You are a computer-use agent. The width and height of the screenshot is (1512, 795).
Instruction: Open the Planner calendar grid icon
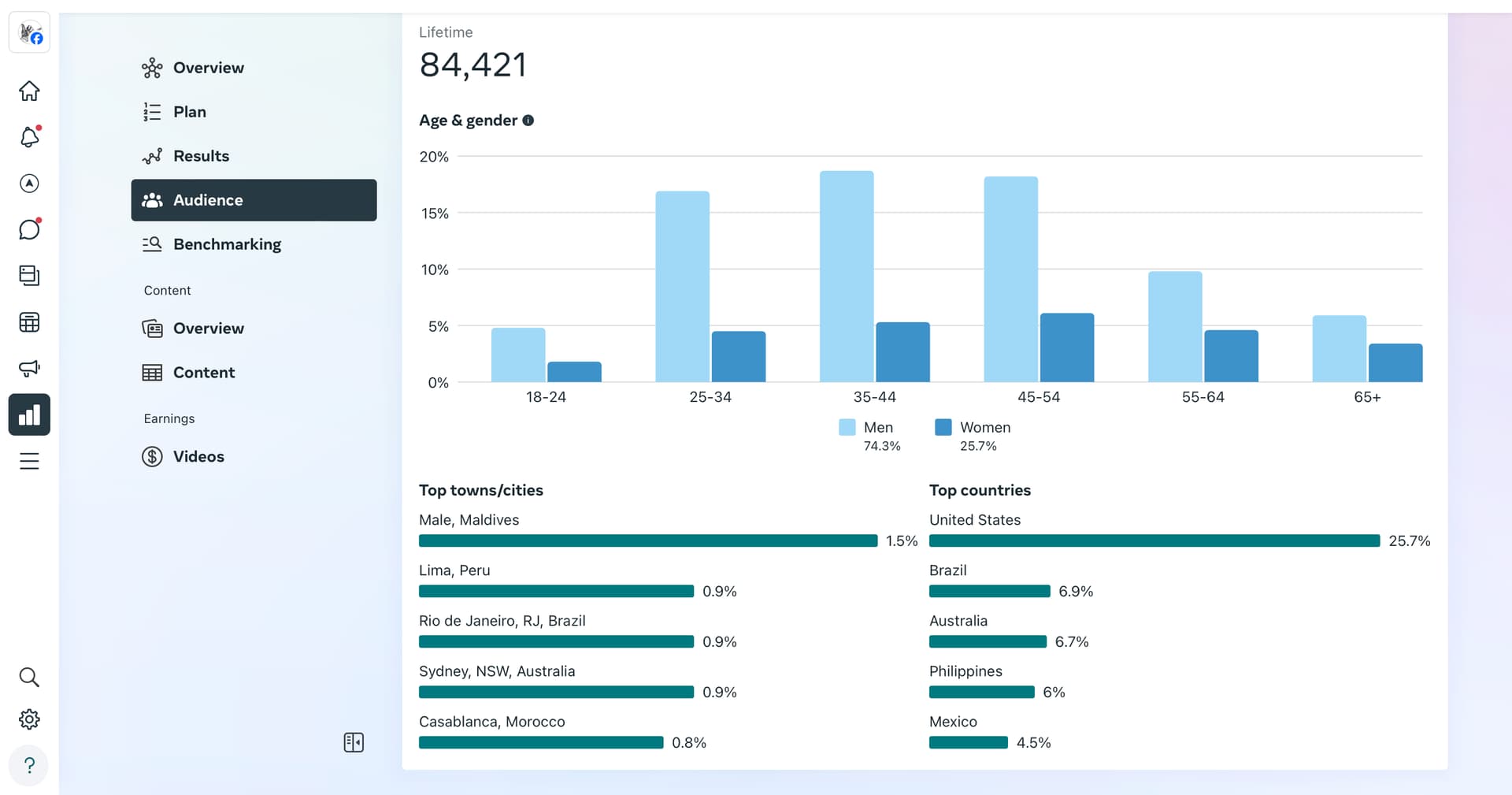click(x=29, y=322)
